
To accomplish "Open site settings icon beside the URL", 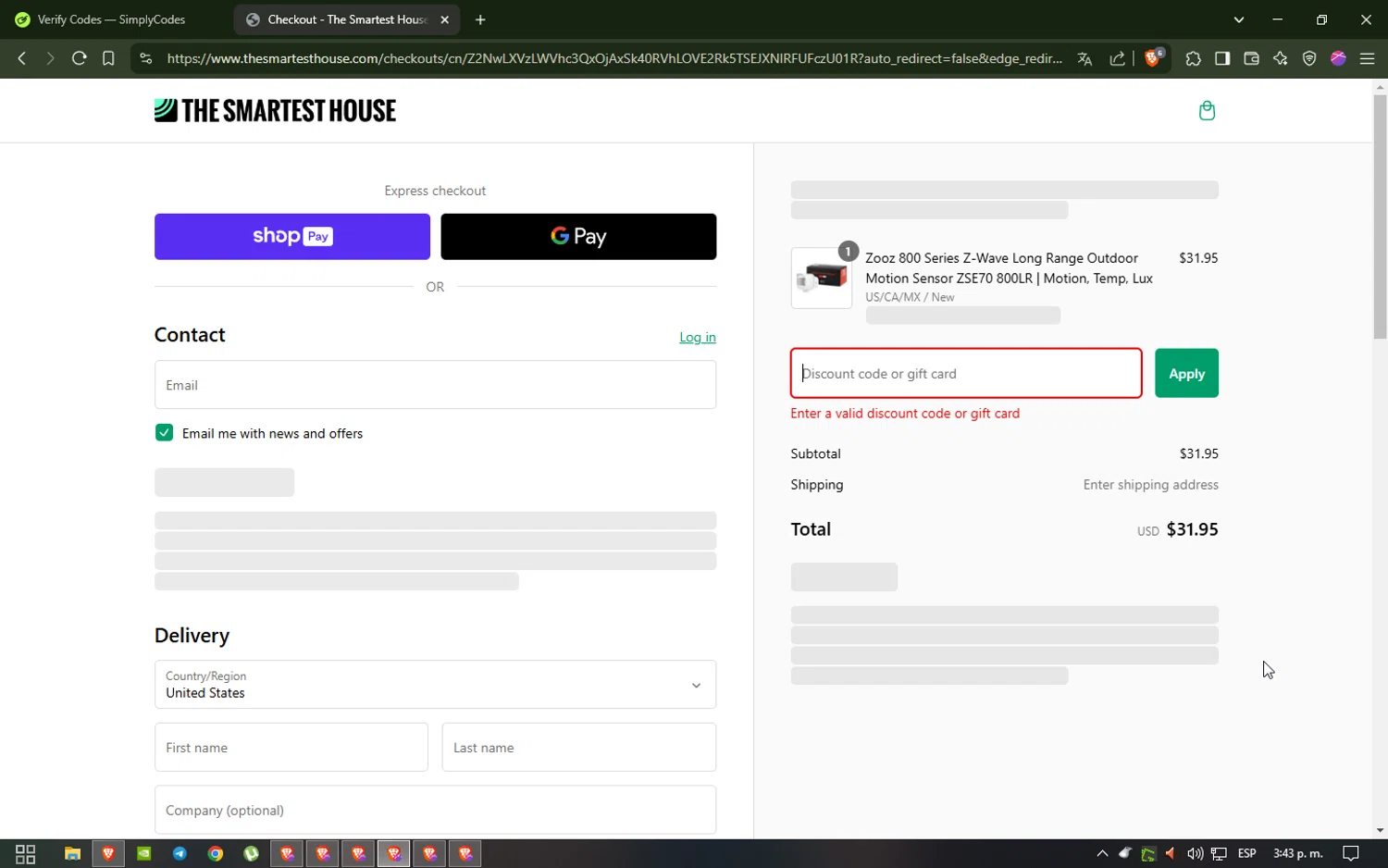I will (x=145, y=58).
